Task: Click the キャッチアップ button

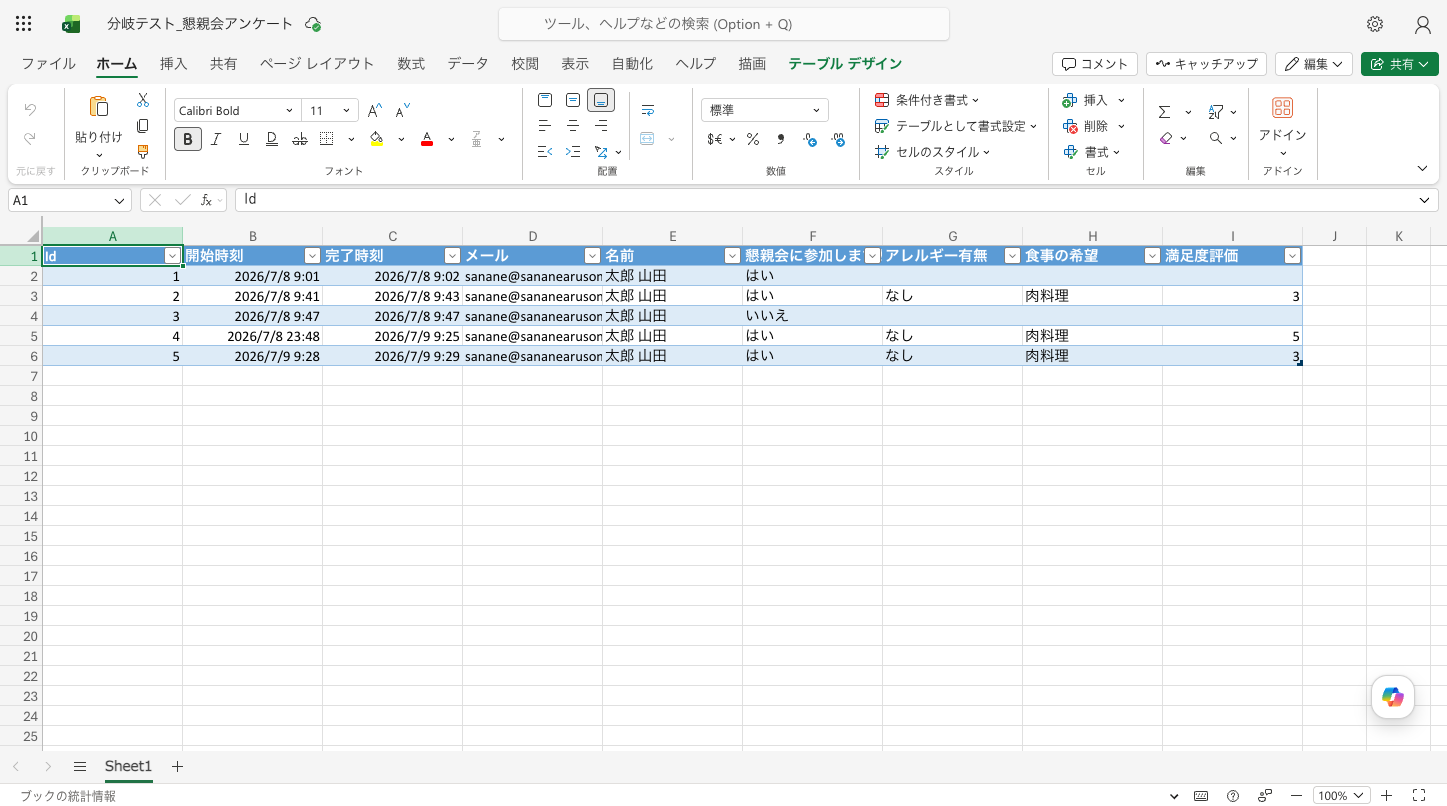Action: 1206,64
